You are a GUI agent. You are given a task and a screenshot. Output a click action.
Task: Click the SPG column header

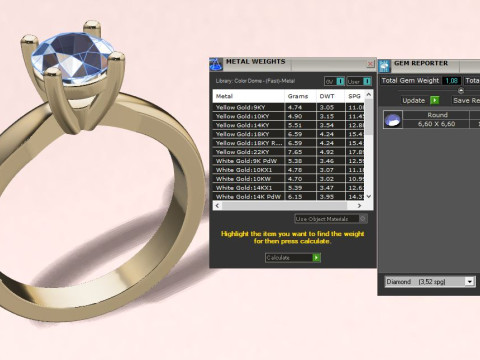[x=354, y=96]
